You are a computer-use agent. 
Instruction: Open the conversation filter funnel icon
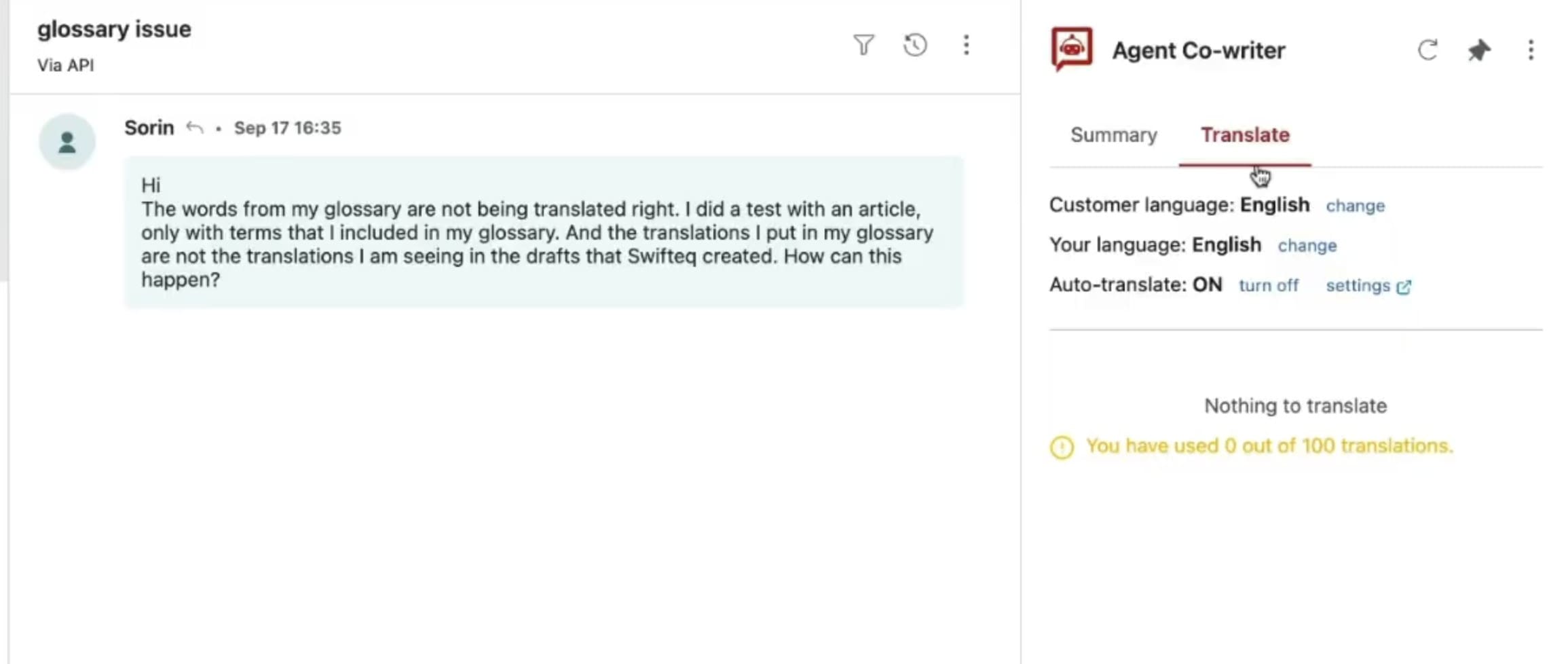pos(863,45)
